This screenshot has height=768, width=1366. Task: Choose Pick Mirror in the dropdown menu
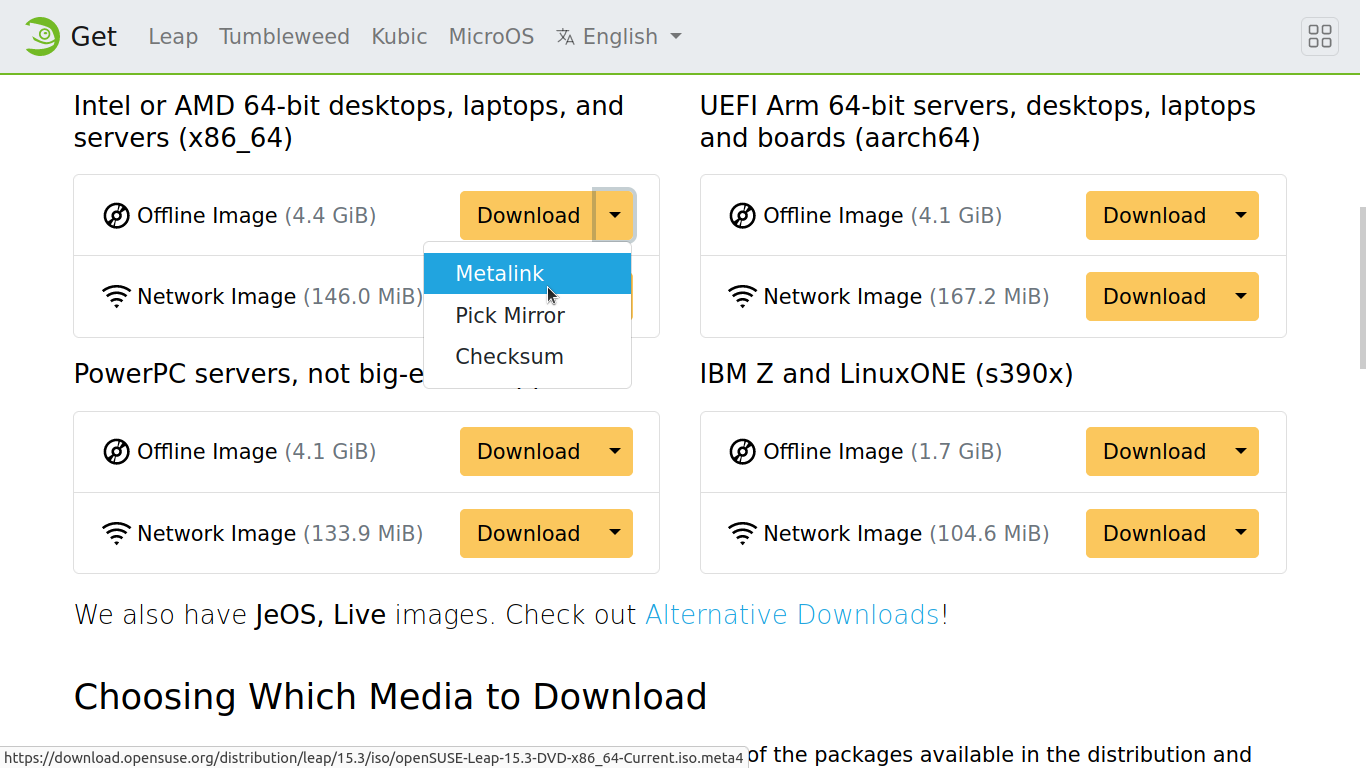[x=510, y=316]
